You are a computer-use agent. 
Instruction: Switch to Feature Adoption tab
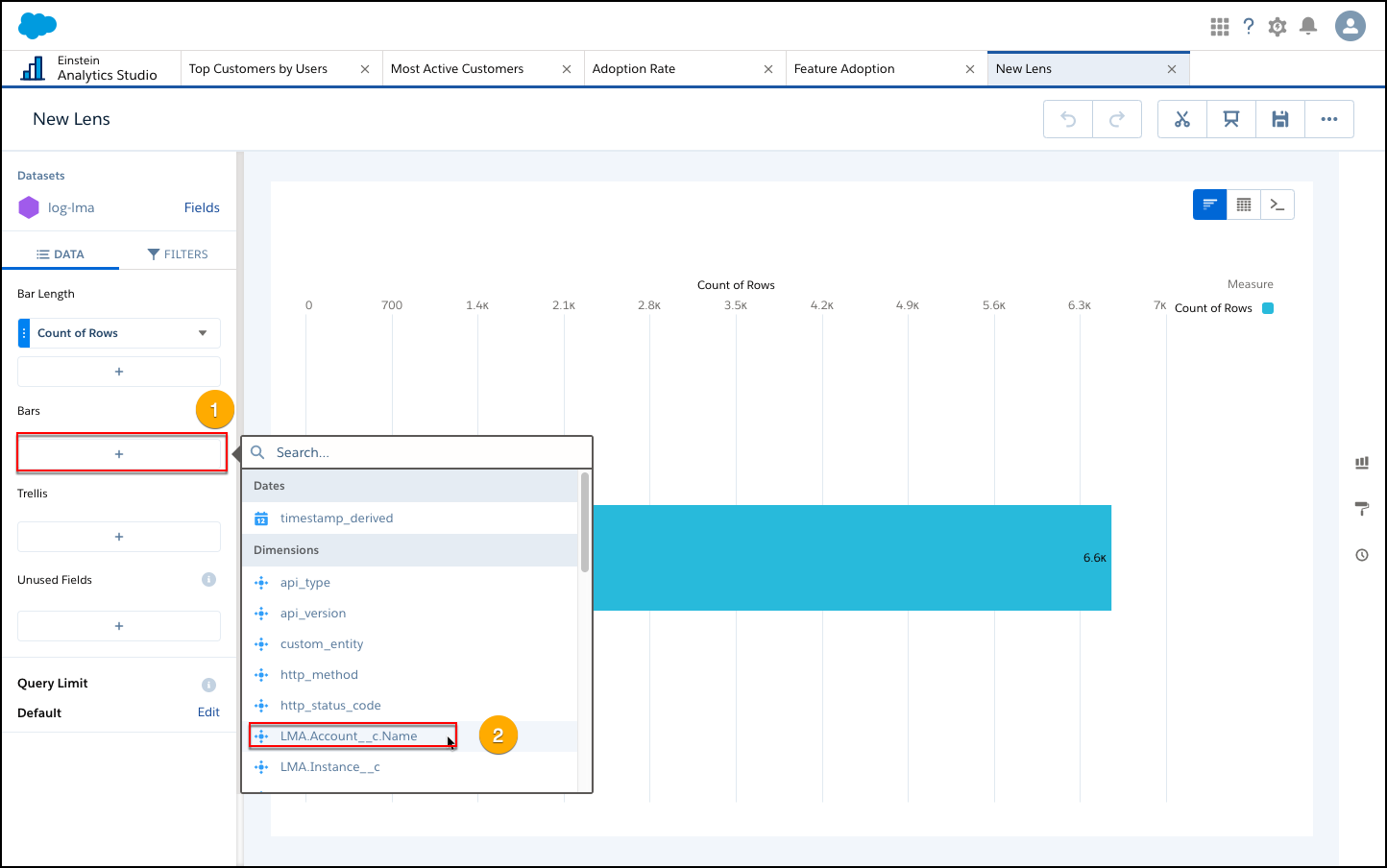(844, 69)
